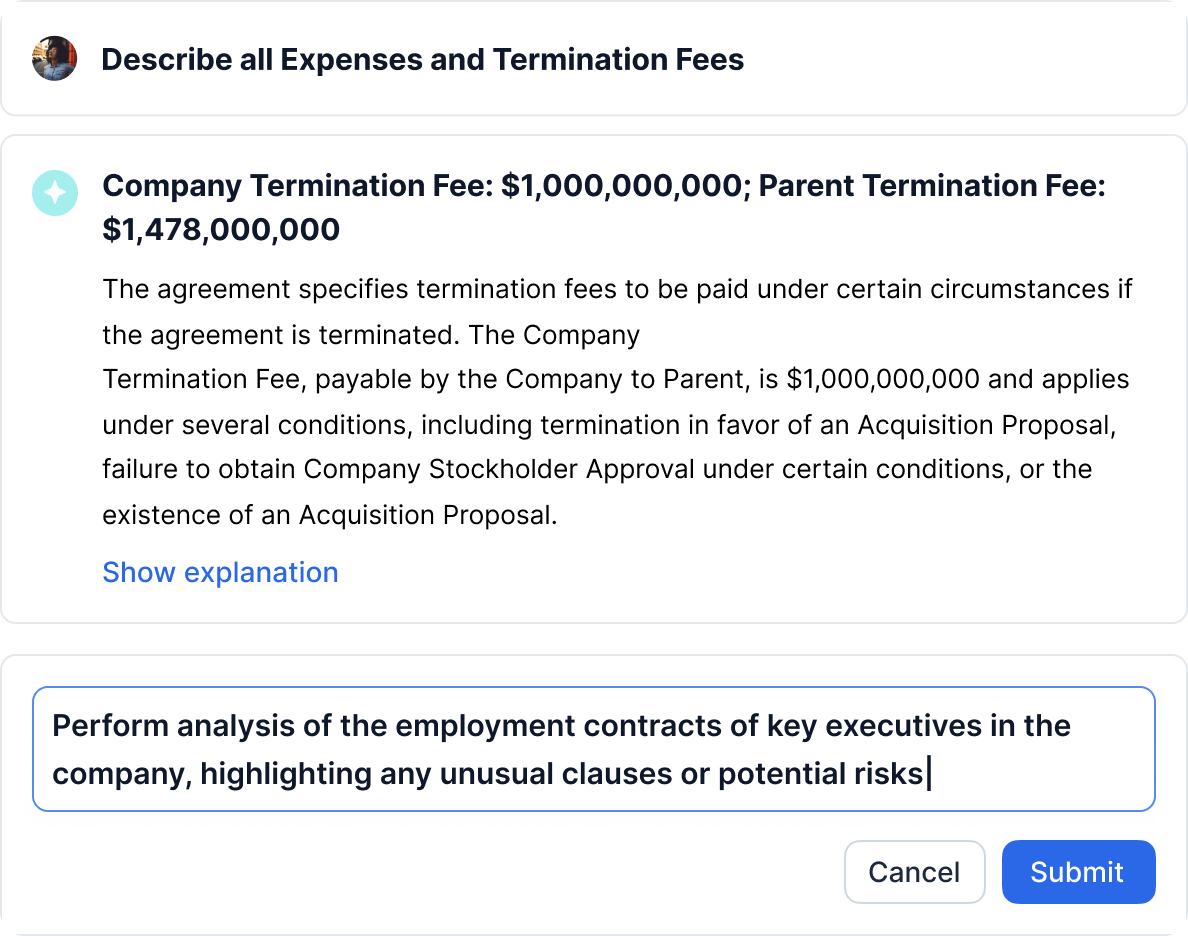
Task: Click the AI sparkle assistant icon
Action: click(x=55, y=192)
